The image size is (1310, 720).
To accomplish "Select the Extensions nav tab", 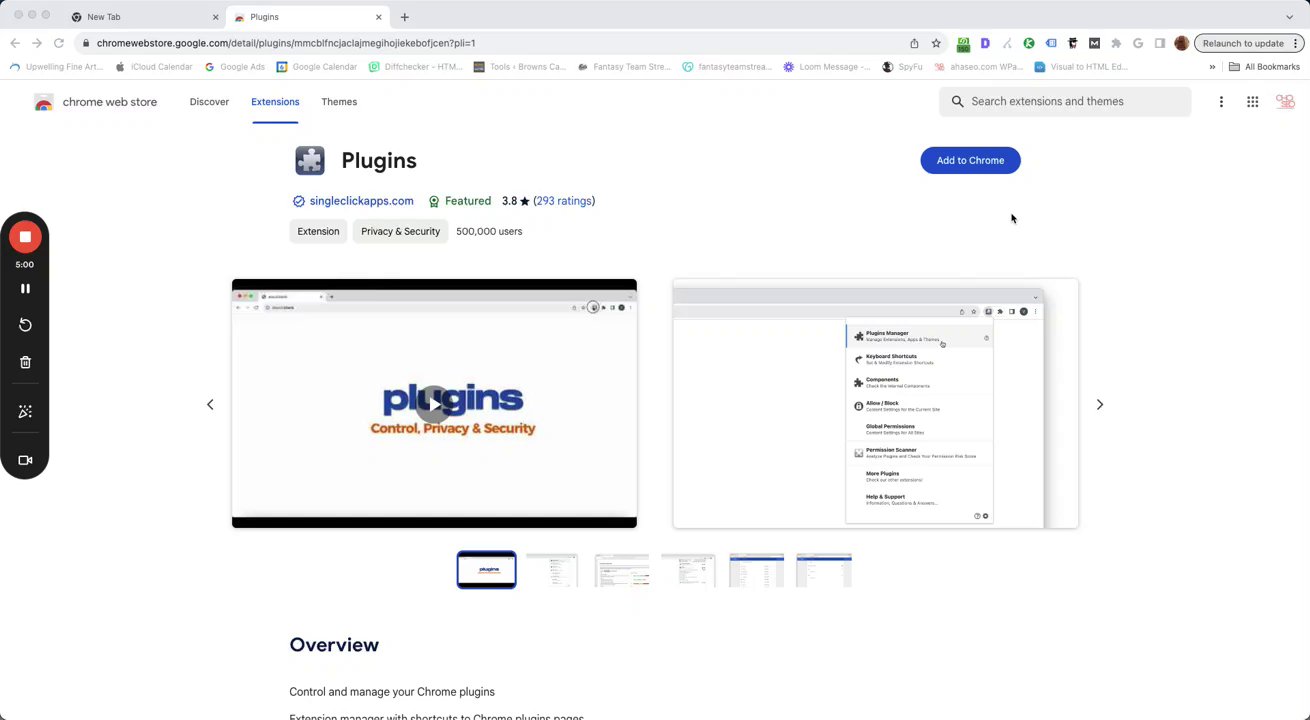I will tap(275, 101).
